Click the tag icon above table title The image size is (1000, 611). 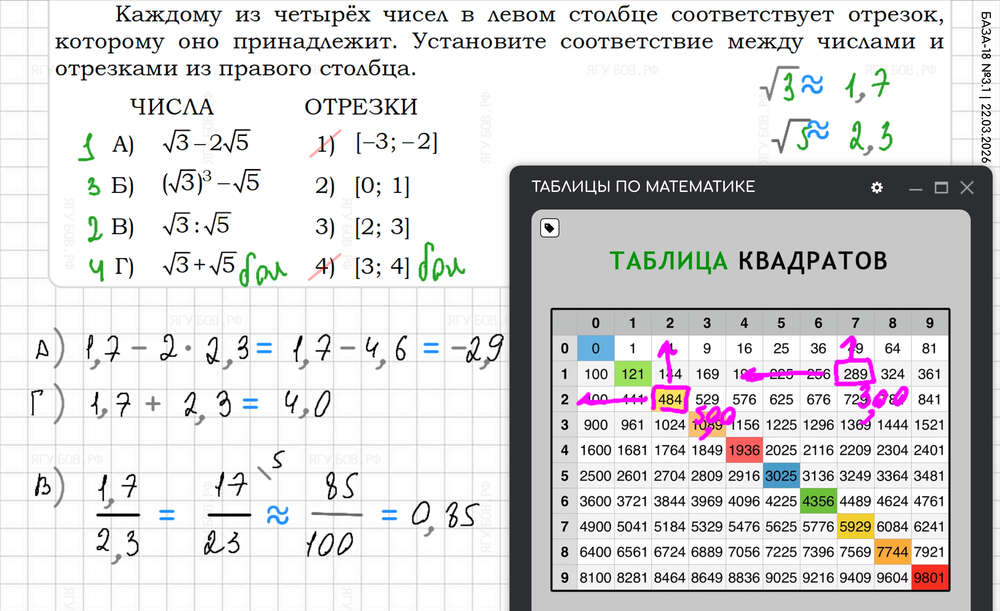549,228
